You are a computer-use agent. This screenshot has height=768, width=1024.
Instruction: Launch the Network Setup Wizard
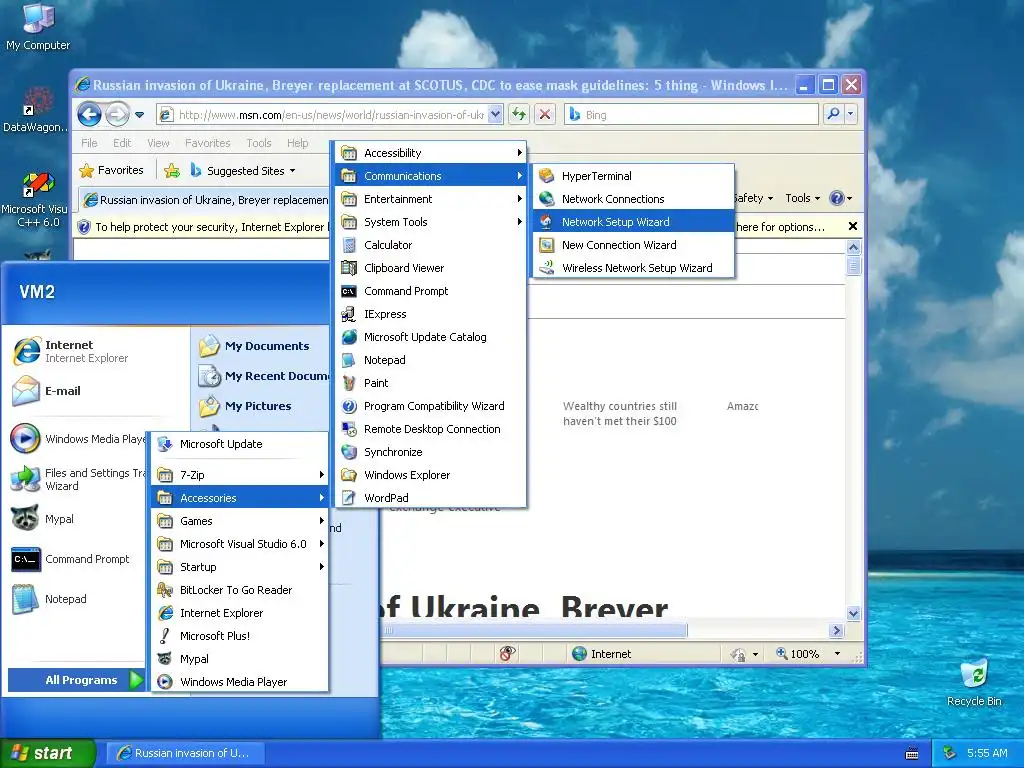(x=633, y=221)
